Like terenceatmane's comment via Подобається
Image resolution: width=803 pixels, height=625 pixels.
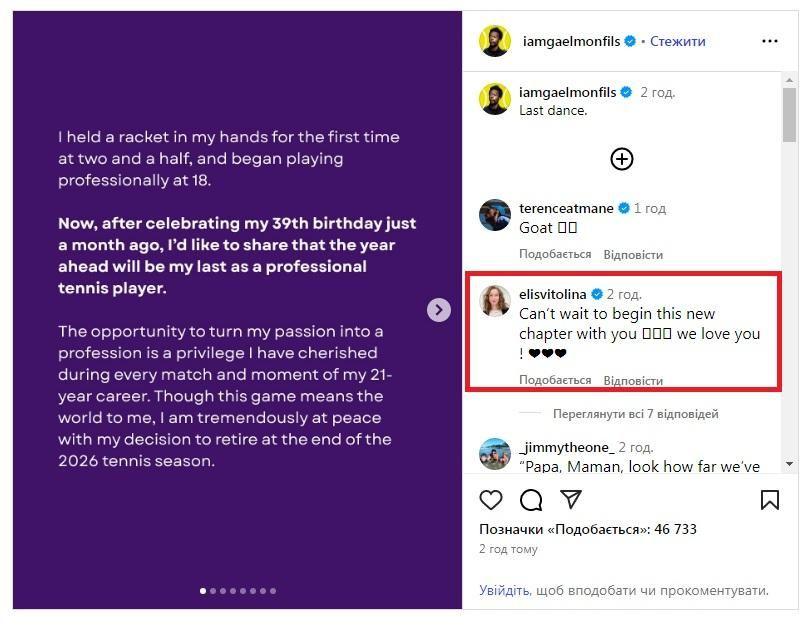pyautogui.click(x=555, y=254)
